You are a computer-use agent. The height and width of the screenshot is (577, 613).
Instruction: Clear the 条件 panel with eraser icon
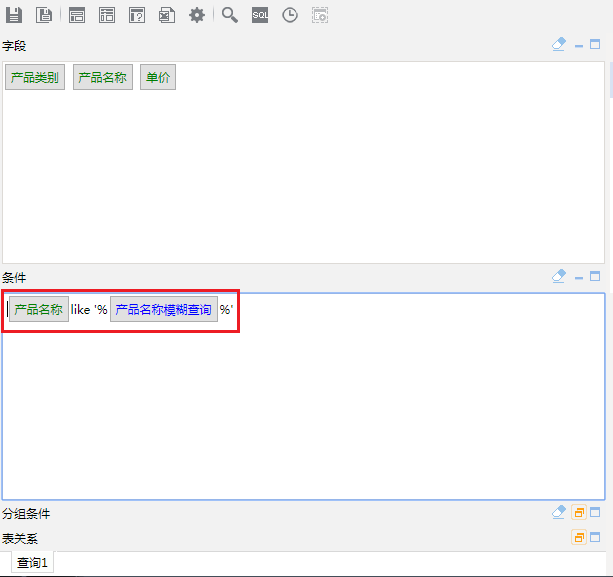(559, 276)
